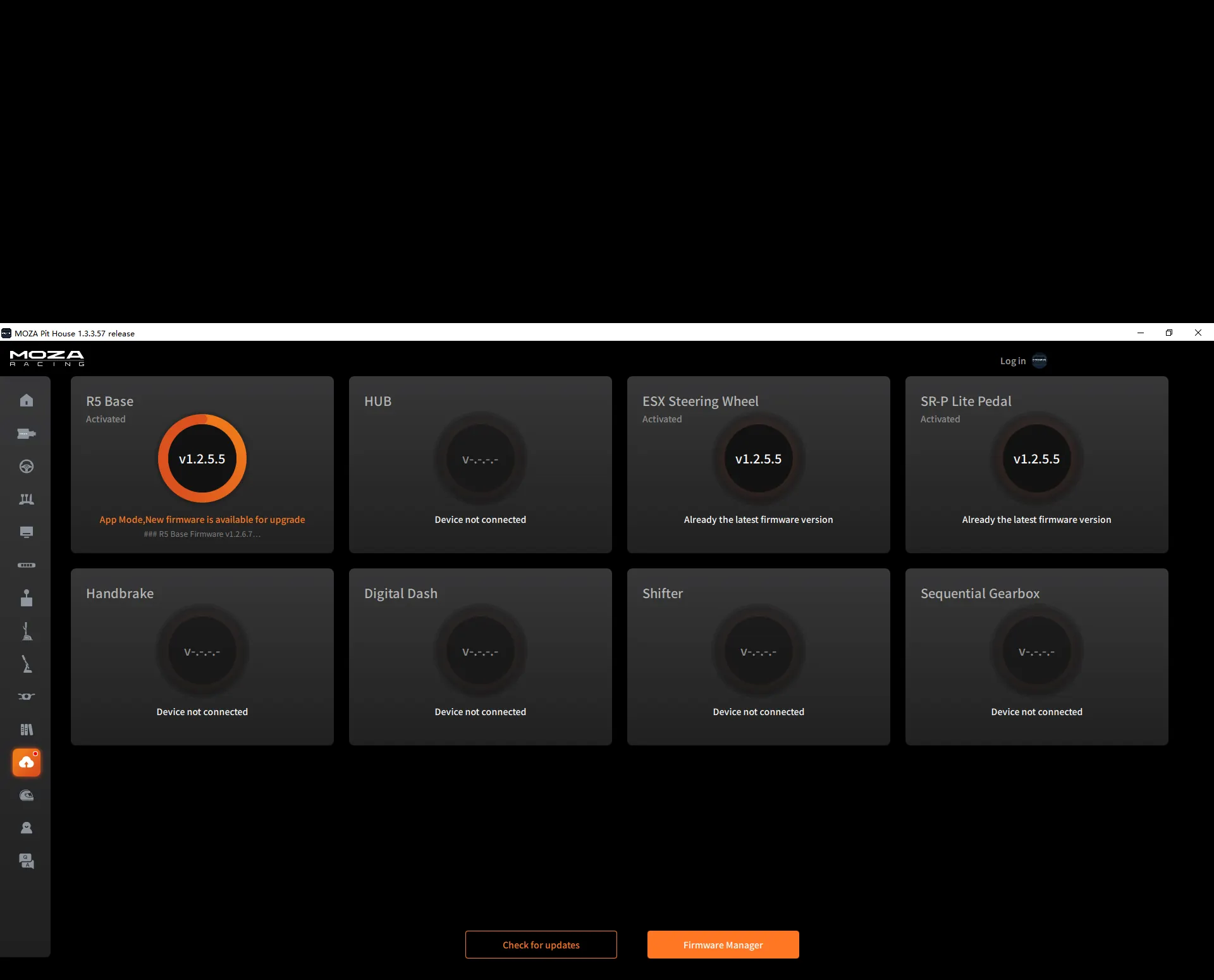Open the user profile sidebar icon
This screenshot has width=1214, height=980.
[27, 828]
